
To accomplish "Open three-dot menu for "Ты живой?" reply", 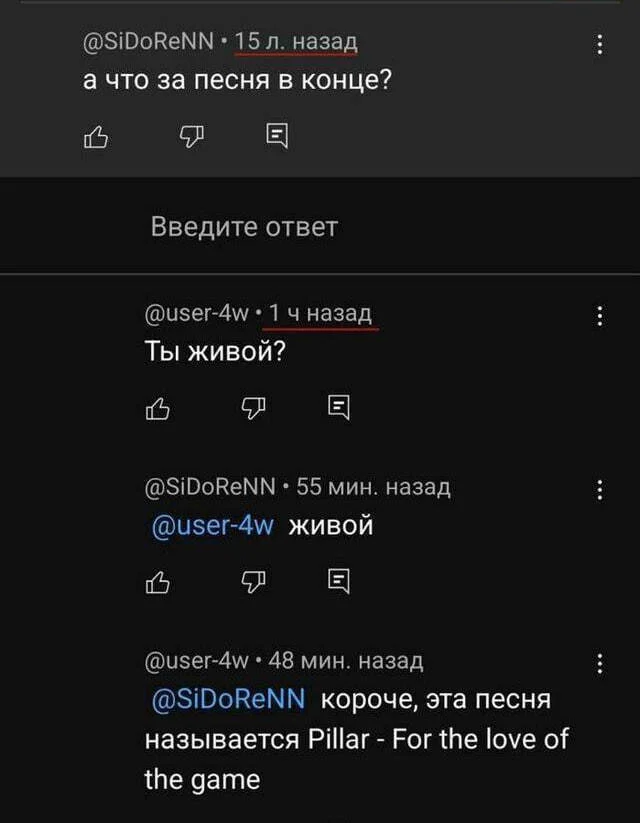I will tap(598, 317).
